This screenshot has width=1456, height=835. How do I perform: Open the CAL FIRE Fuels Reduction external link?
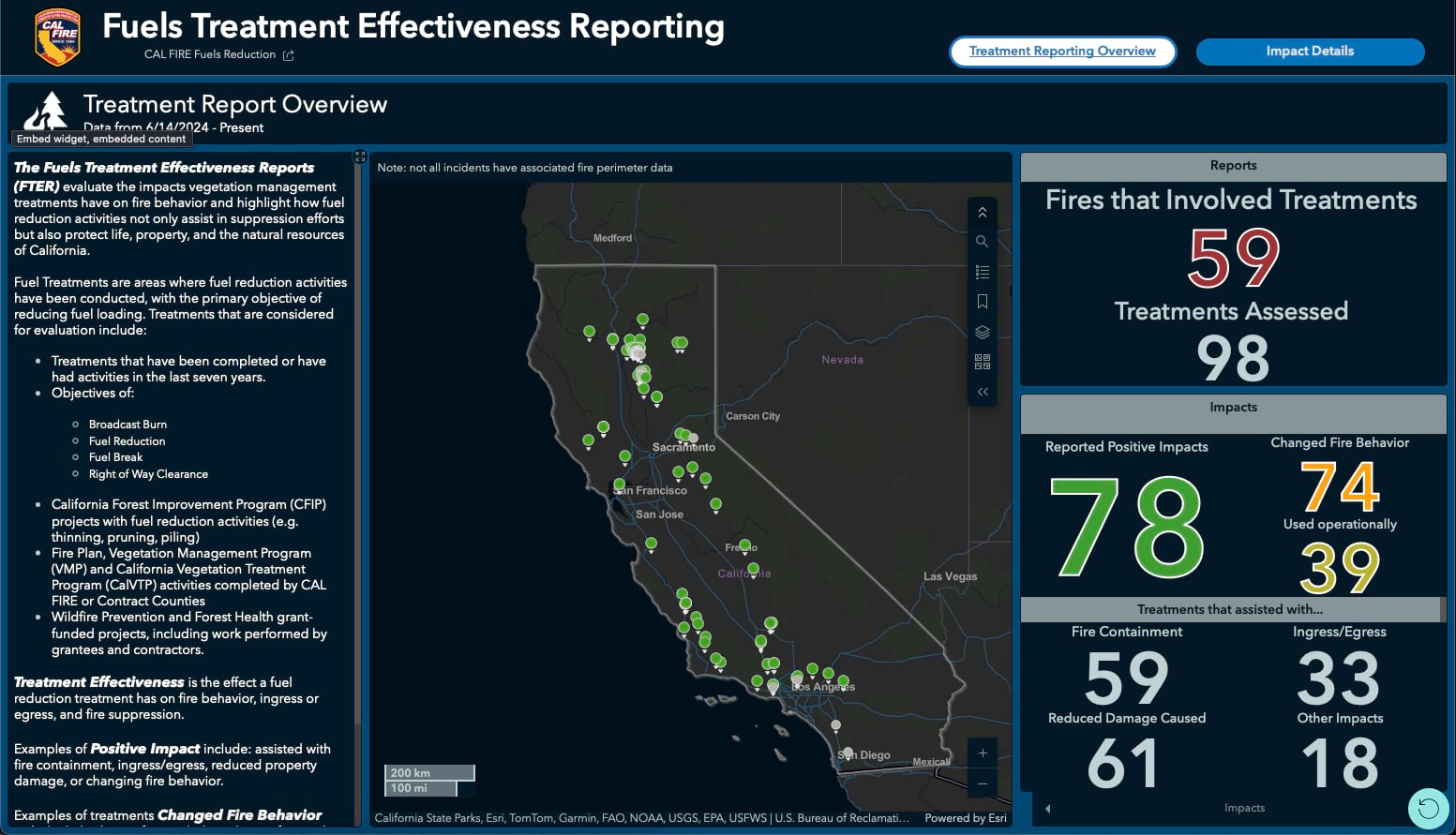click(288, 54)
